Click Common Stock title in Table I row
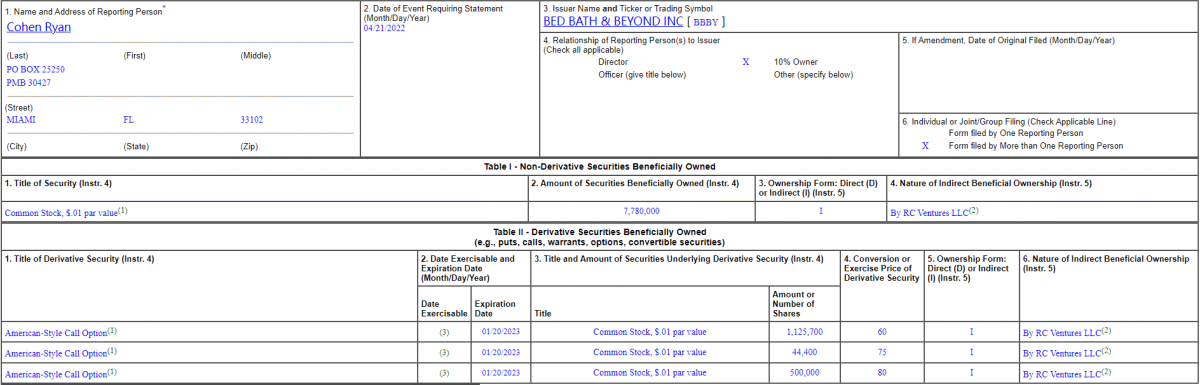Image resolution: width=1200 pixels, height=385 pixels. (x=61, y=212)
